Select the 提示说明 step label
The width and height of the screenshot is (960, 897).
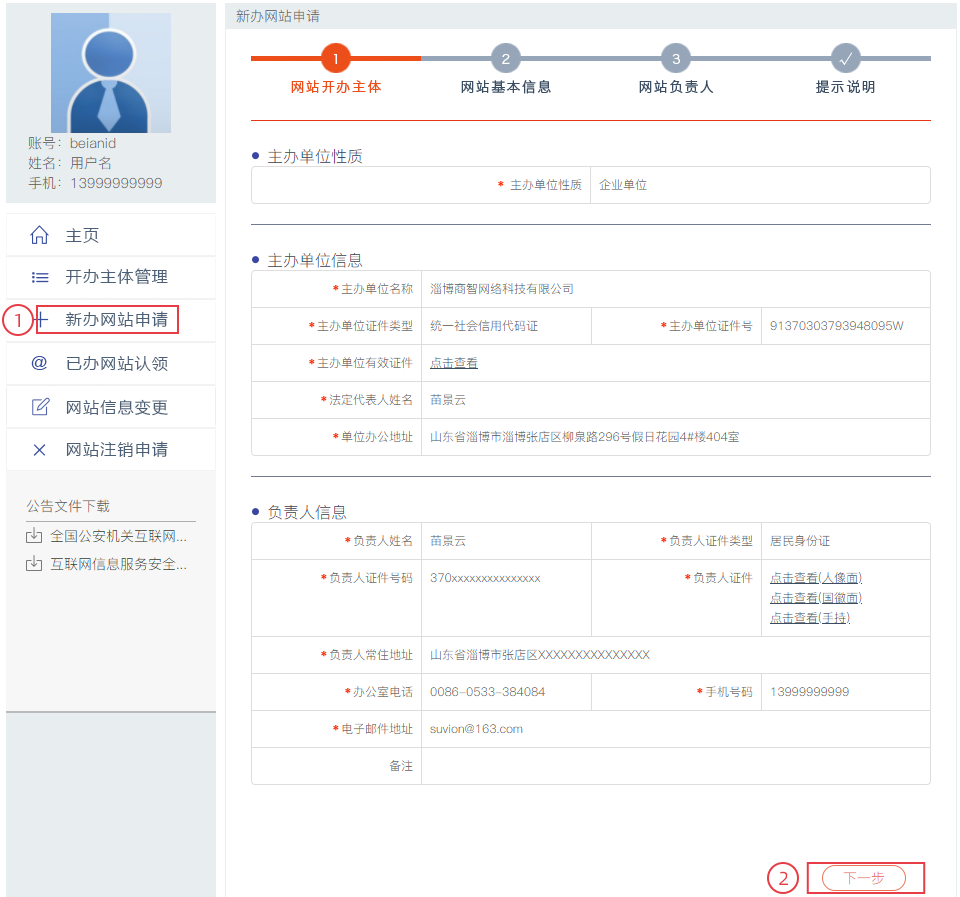(x=846, y=87)
